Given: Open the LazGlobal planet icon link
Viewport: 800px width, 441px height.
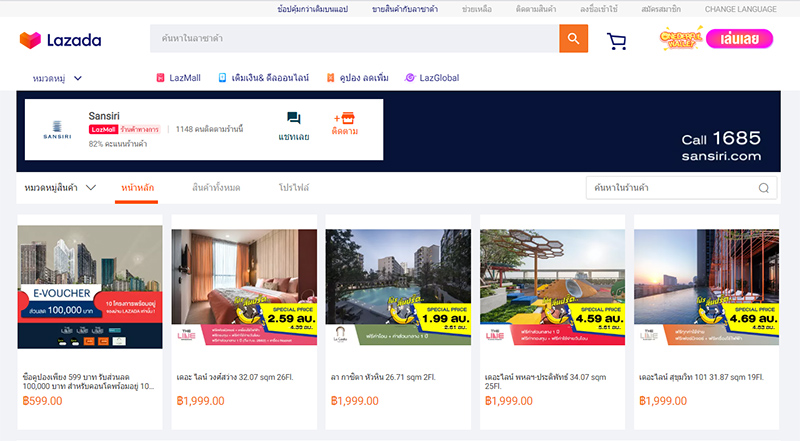Looking at the screenshot, I should [410, 78].
